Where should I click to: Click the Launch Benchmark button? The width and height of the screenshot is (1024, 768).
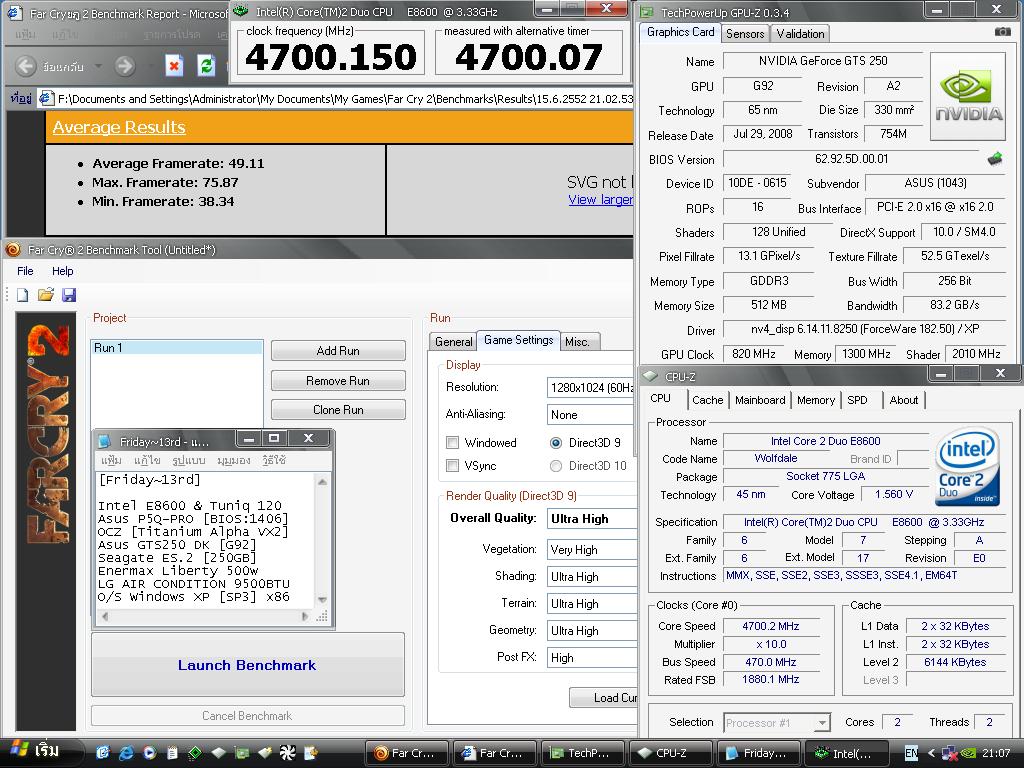(248, 665)
